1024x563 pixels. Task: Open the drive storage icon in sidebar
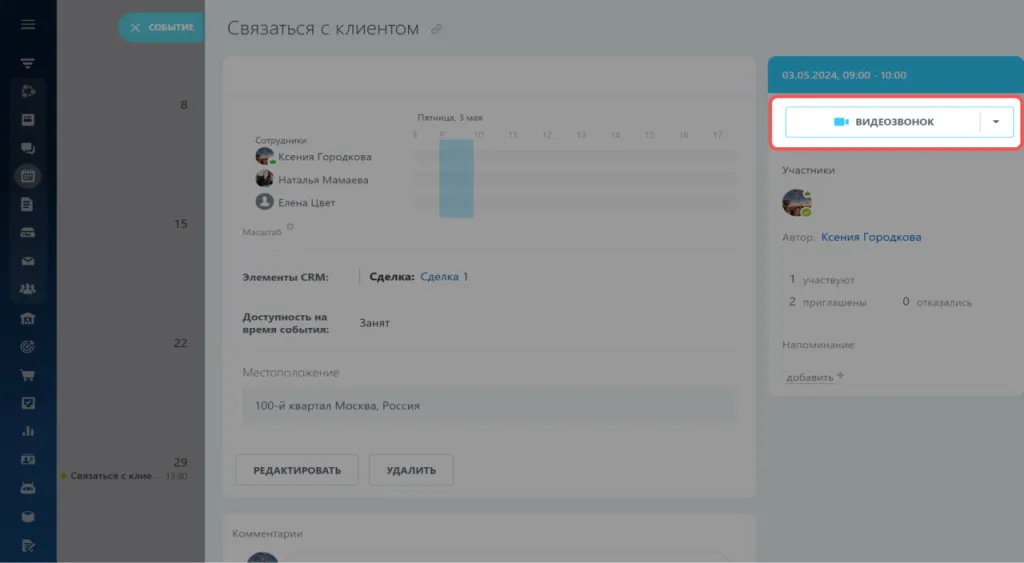(27, 233)
